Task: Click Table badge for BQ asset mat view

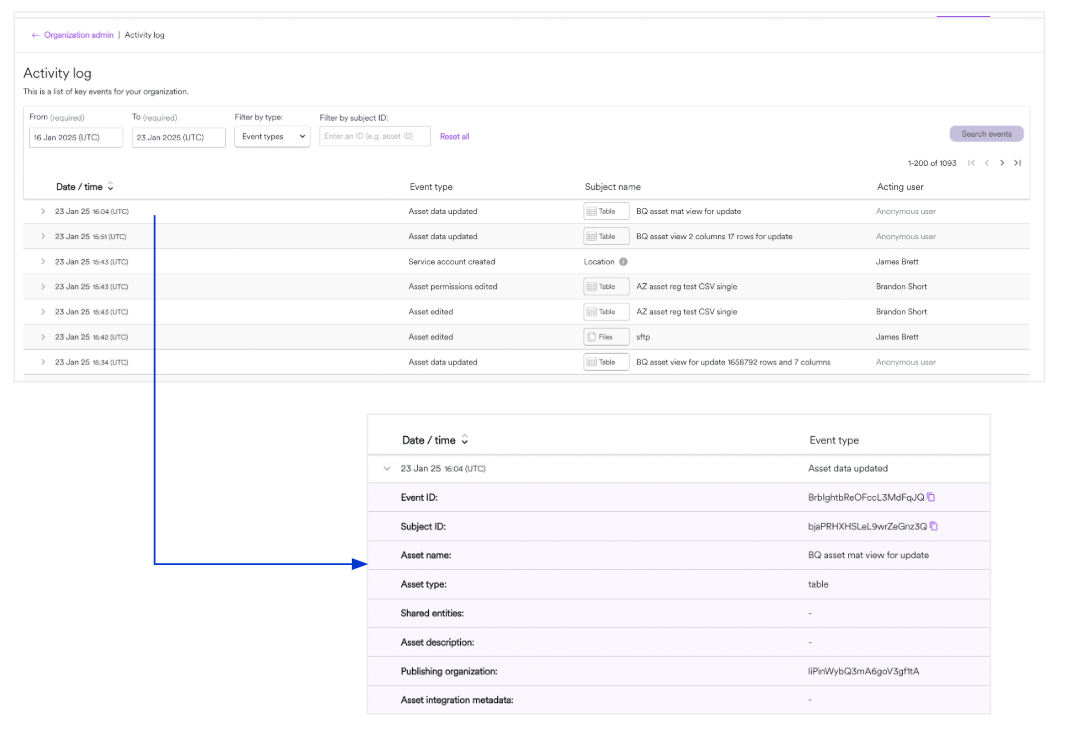Action: point(606,211)
